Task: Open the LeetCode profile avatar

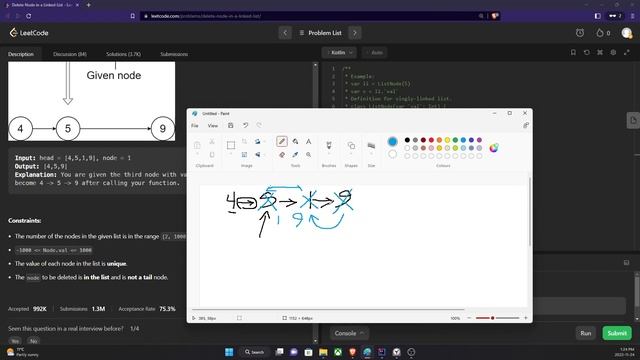Action: point(627,33)
